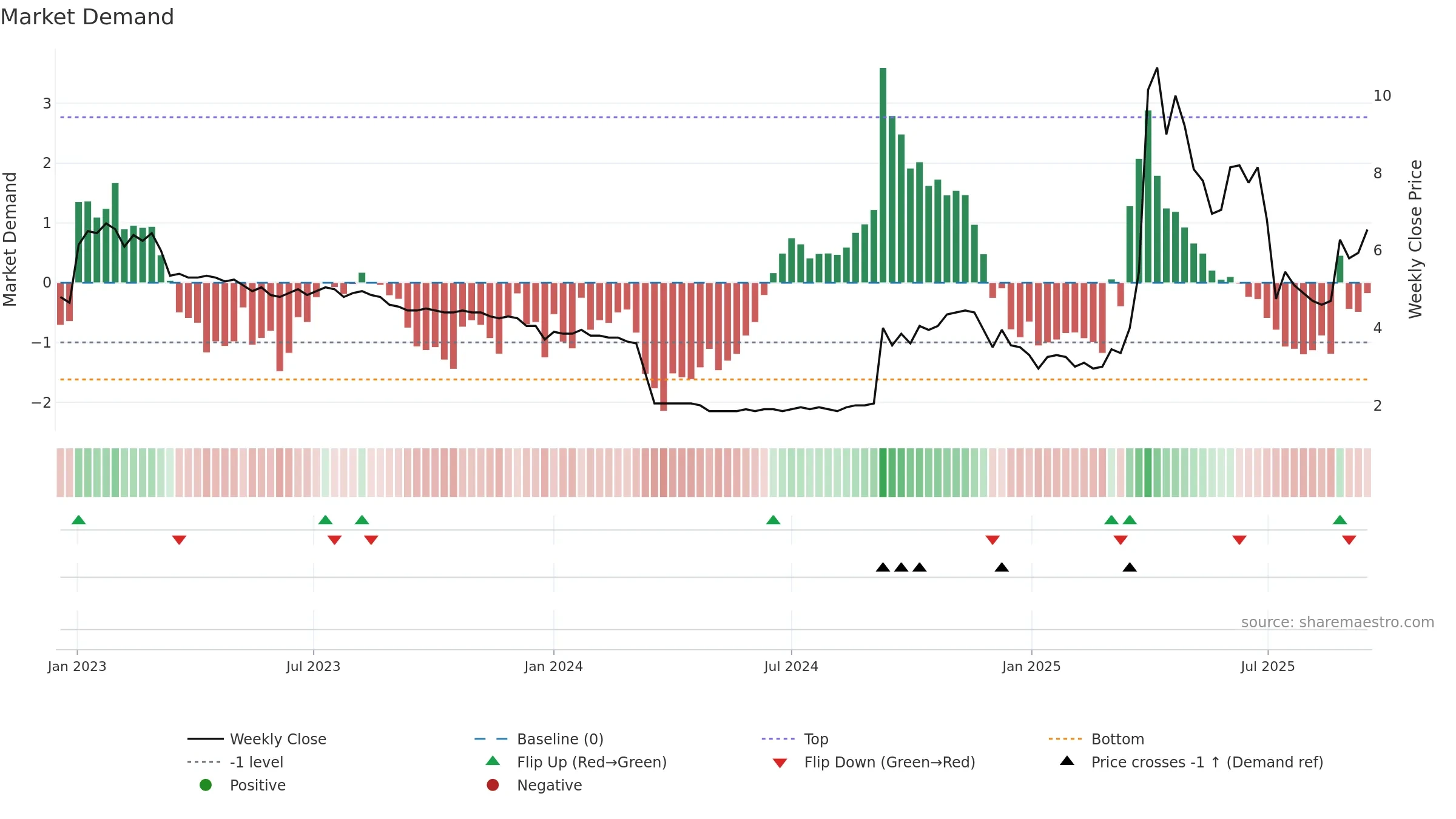Click the Jan 2025 x-axis label
This screenshot has width=1456, height=819.
click(1031, 666)
